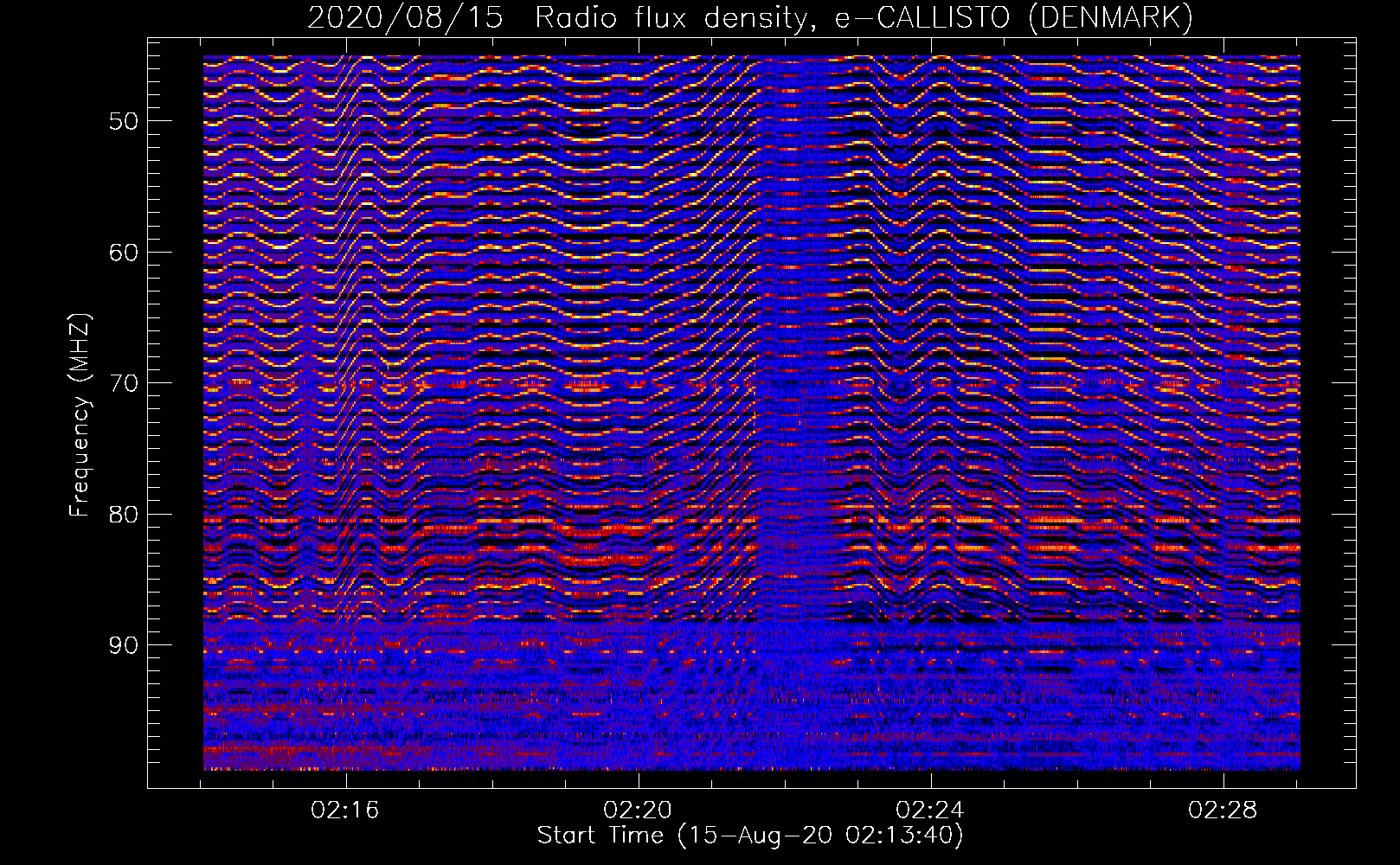Select the 80 frequency tick label
Image resolution: width=1400 pixels, height=865 pixels.
(x=124, y=514)
